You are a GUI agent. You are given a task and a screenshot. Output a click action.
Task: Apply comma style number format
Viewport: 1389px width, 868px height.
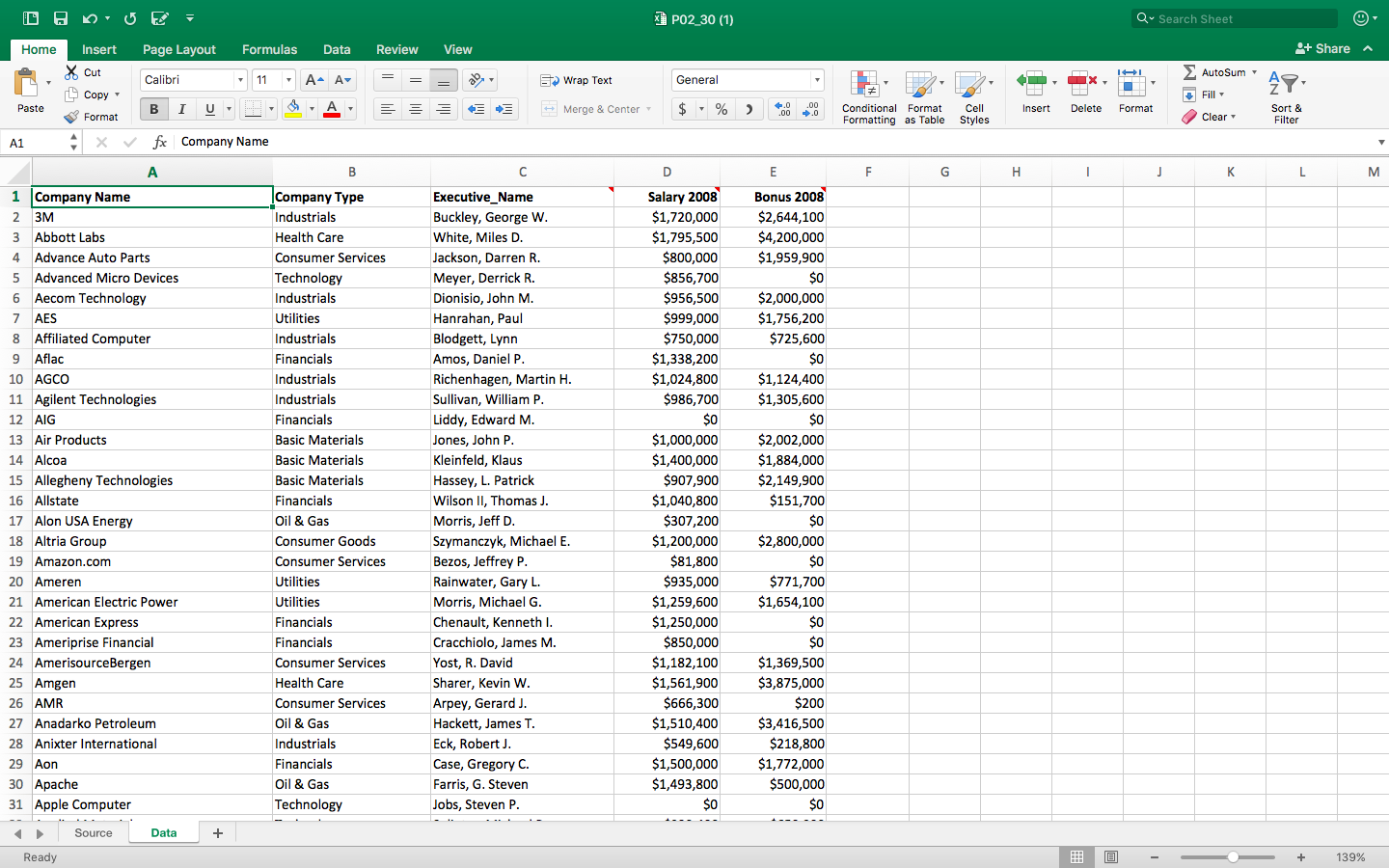click(x=749, y=109)
